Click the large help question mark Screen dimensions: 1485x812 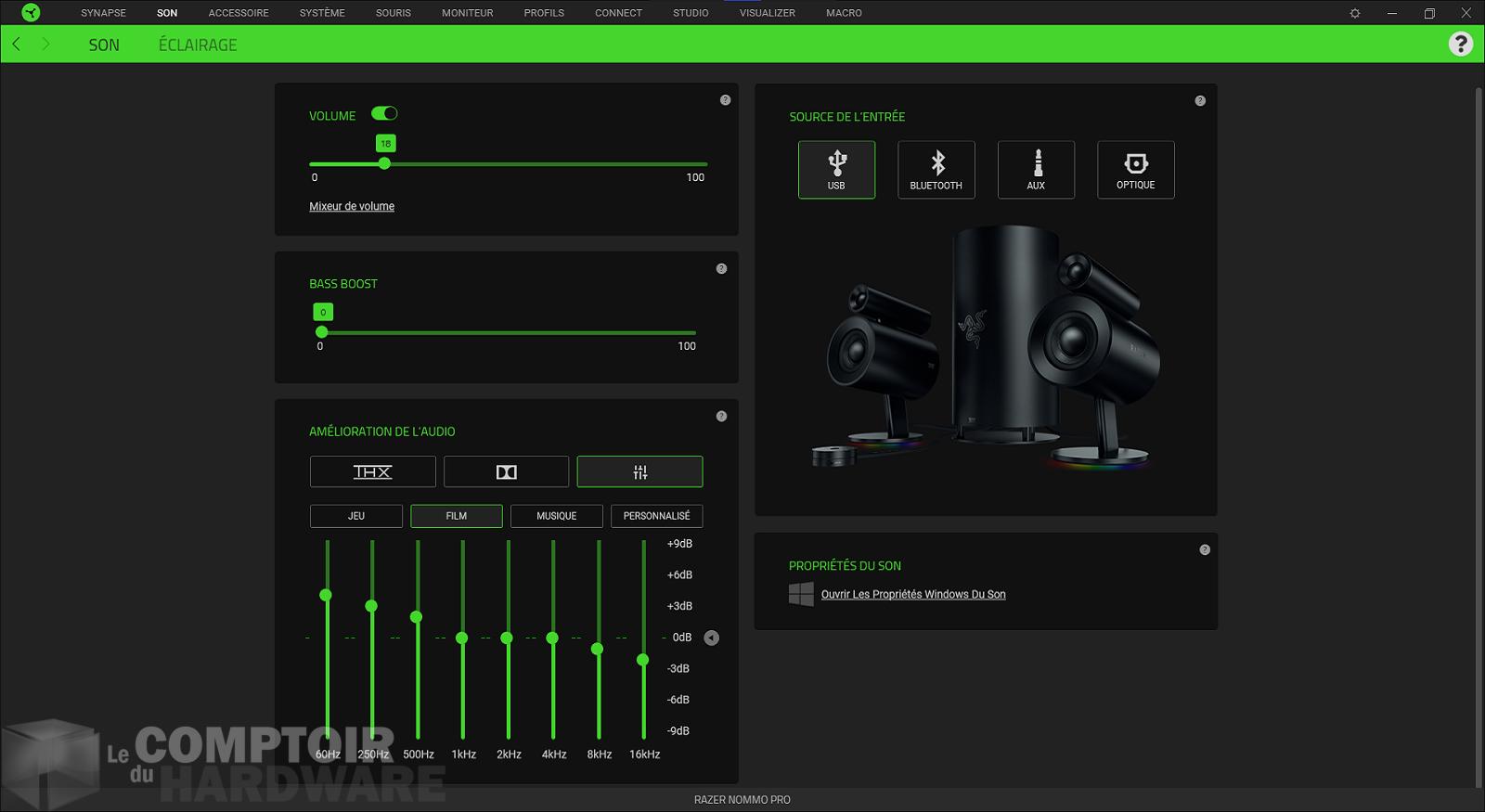[x=1461, y=44]
